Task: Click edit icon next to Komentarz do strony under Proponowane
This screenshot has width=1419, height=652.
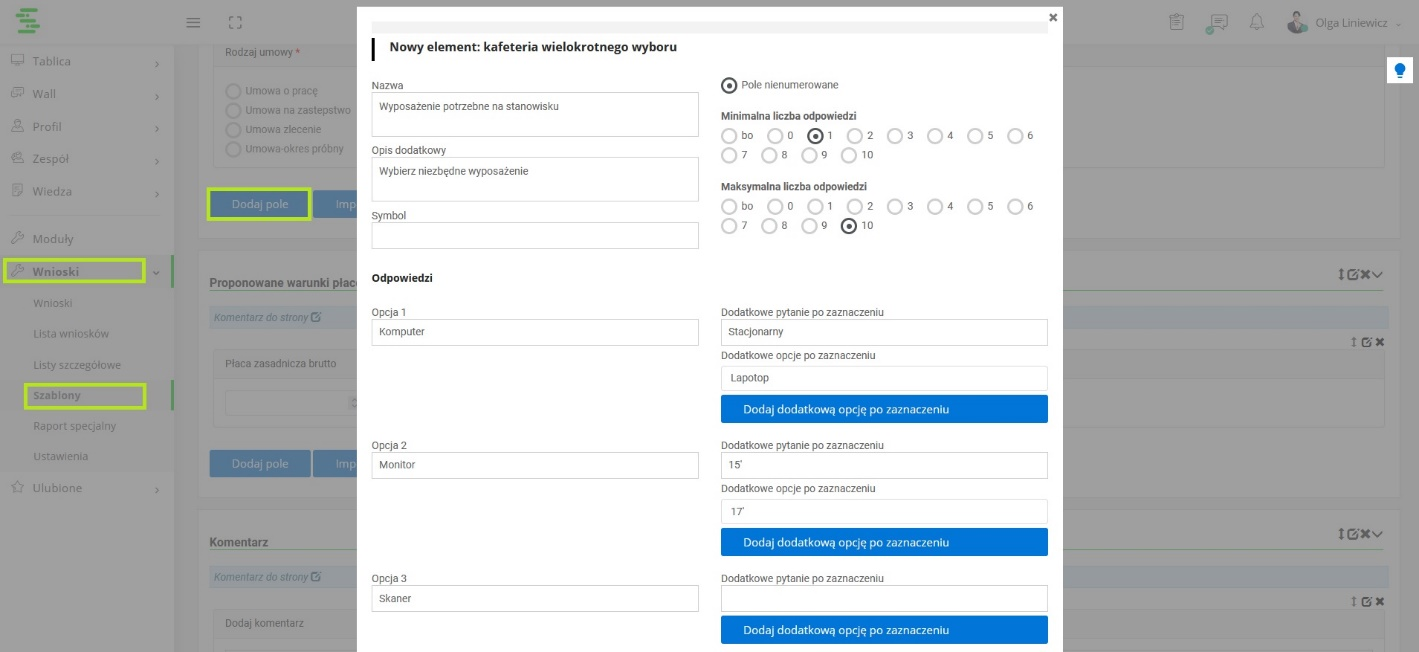Action: (316, 317)
